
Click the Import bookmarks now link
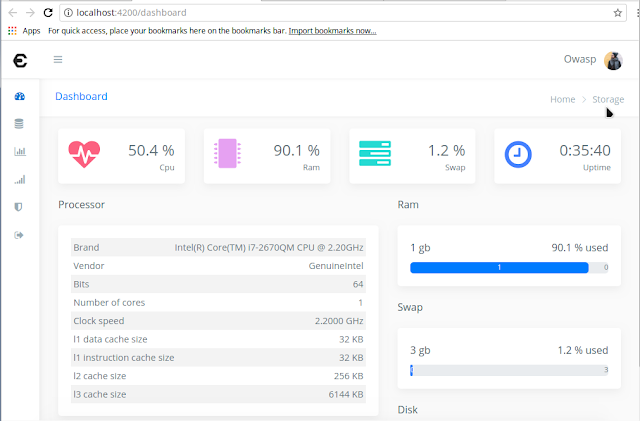pyautogui.click(x=332, y=31)
